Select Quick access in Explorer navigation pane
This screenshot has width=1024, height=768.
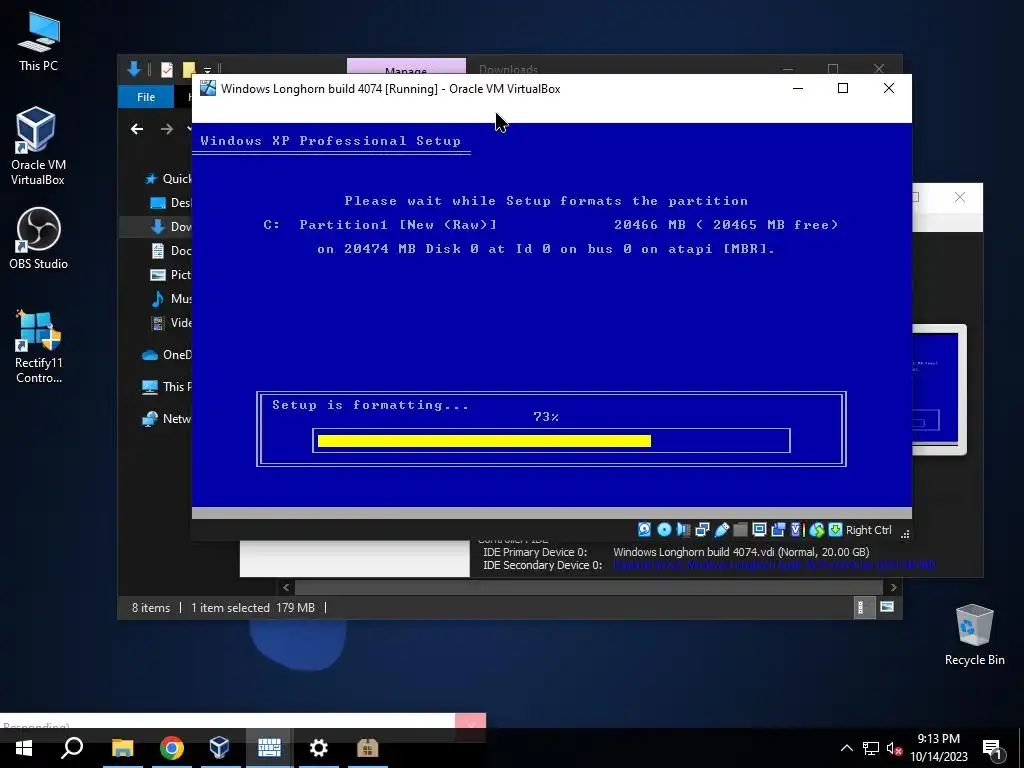[x=168, y=179]
